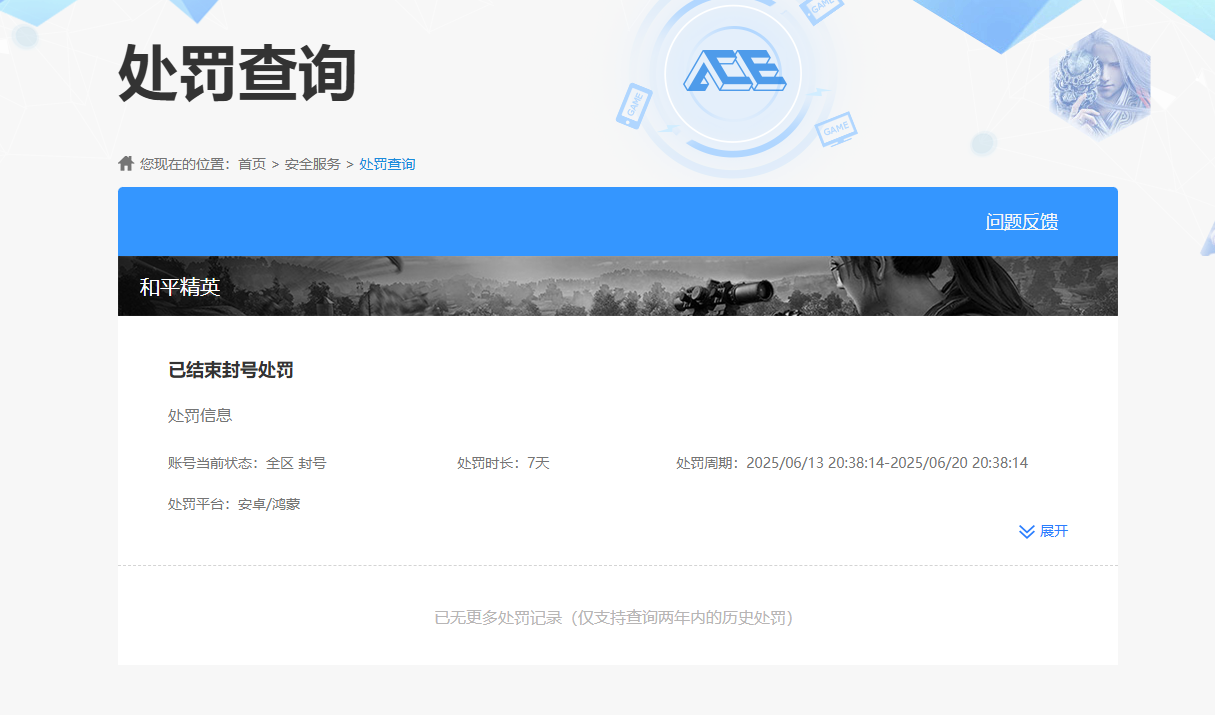Click 您现在的位置 breadcrumb label
The image size is (1215, 720).
click(x=184, y=164)
